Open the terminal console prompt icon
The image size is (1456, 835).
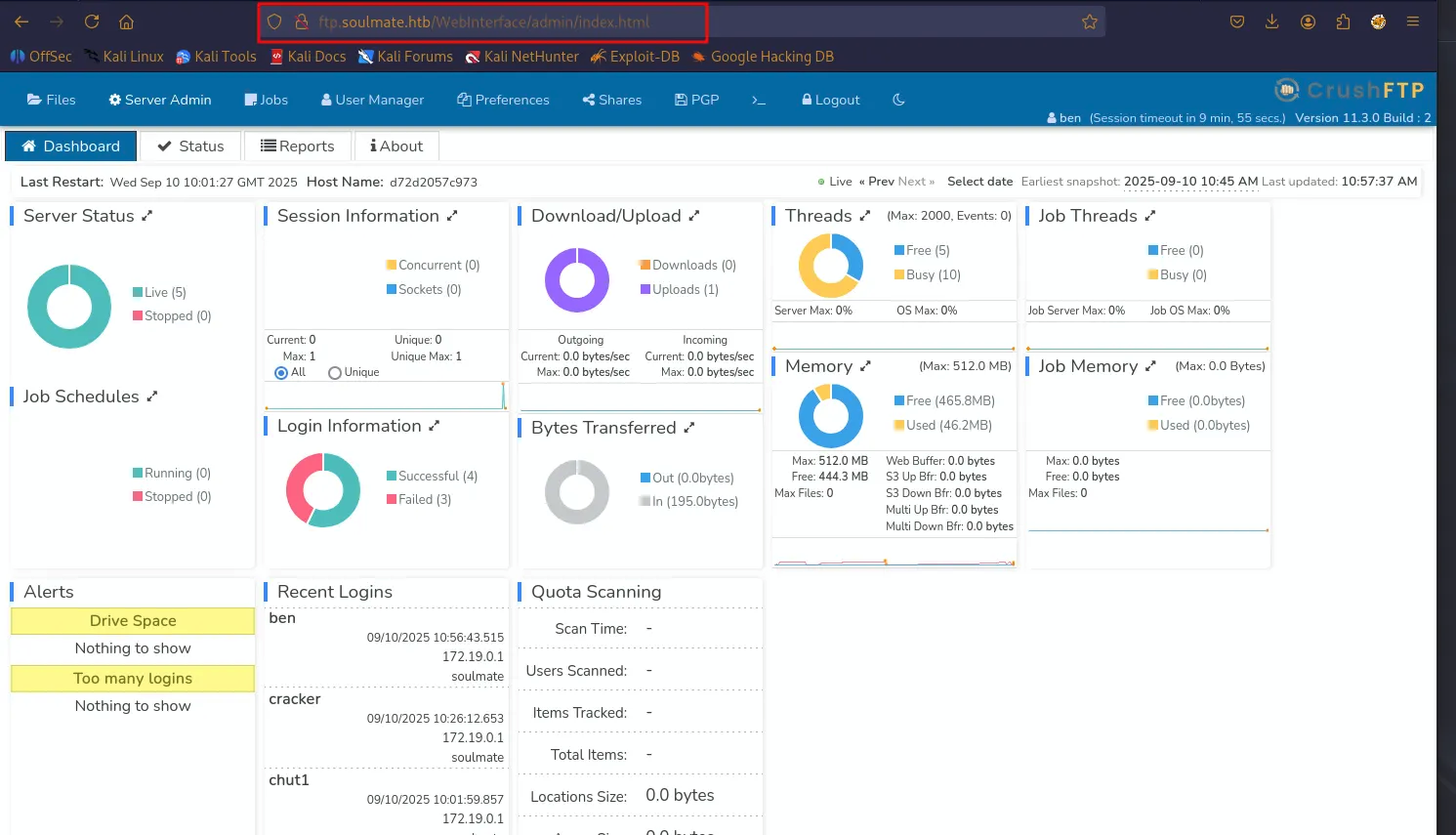click(759, 100)
